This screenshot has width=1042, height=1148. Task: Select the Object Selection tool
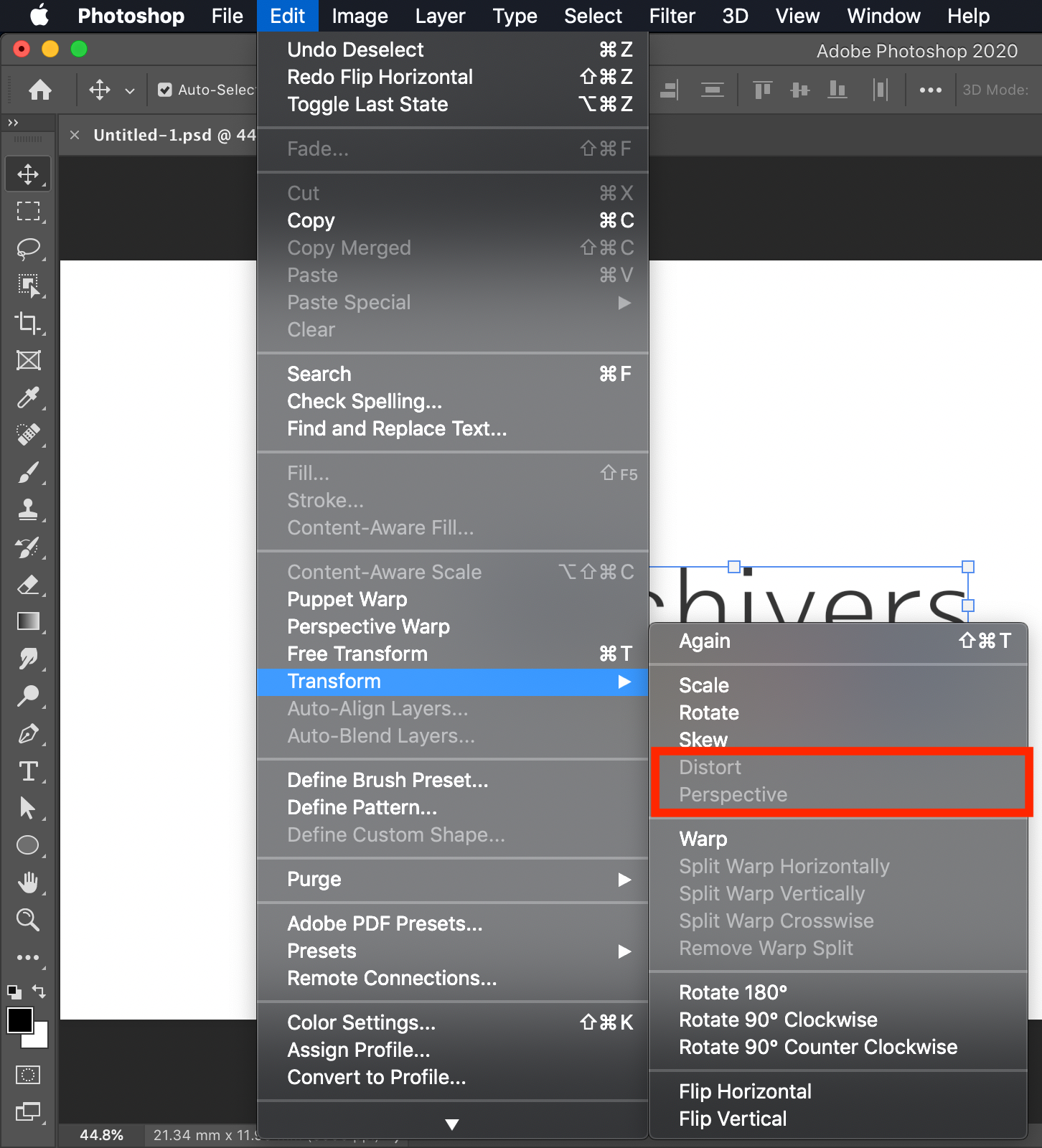[28, 286]
